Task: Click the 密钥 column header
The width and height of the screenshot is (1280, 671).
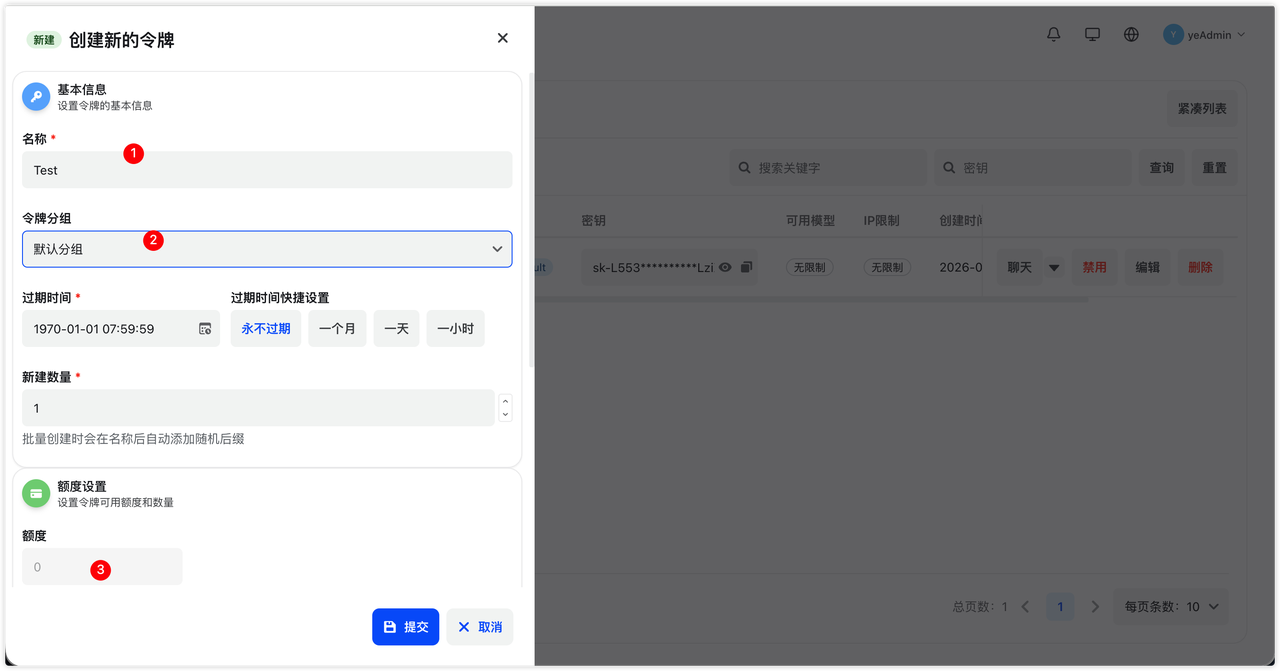Action: (594, 220)
